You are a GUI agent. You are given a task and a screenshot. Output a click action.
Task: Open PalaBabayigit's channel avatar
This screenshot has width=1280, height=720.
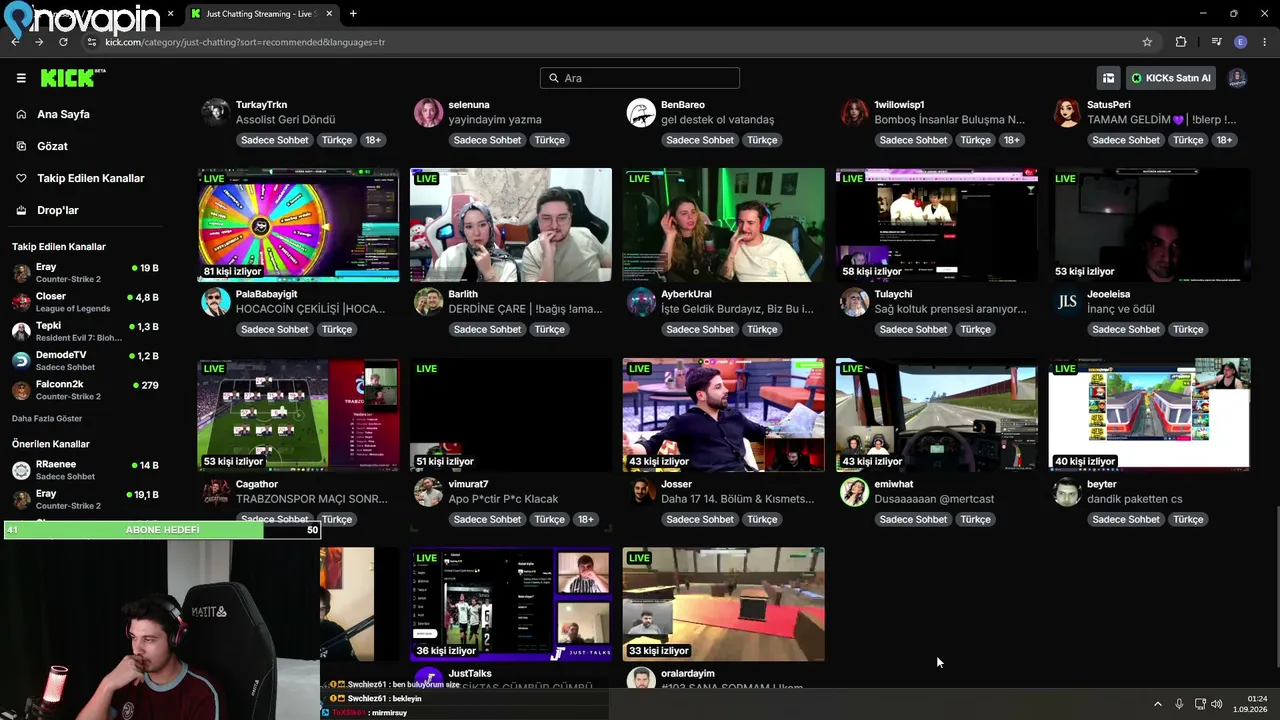tap(215, 301)
